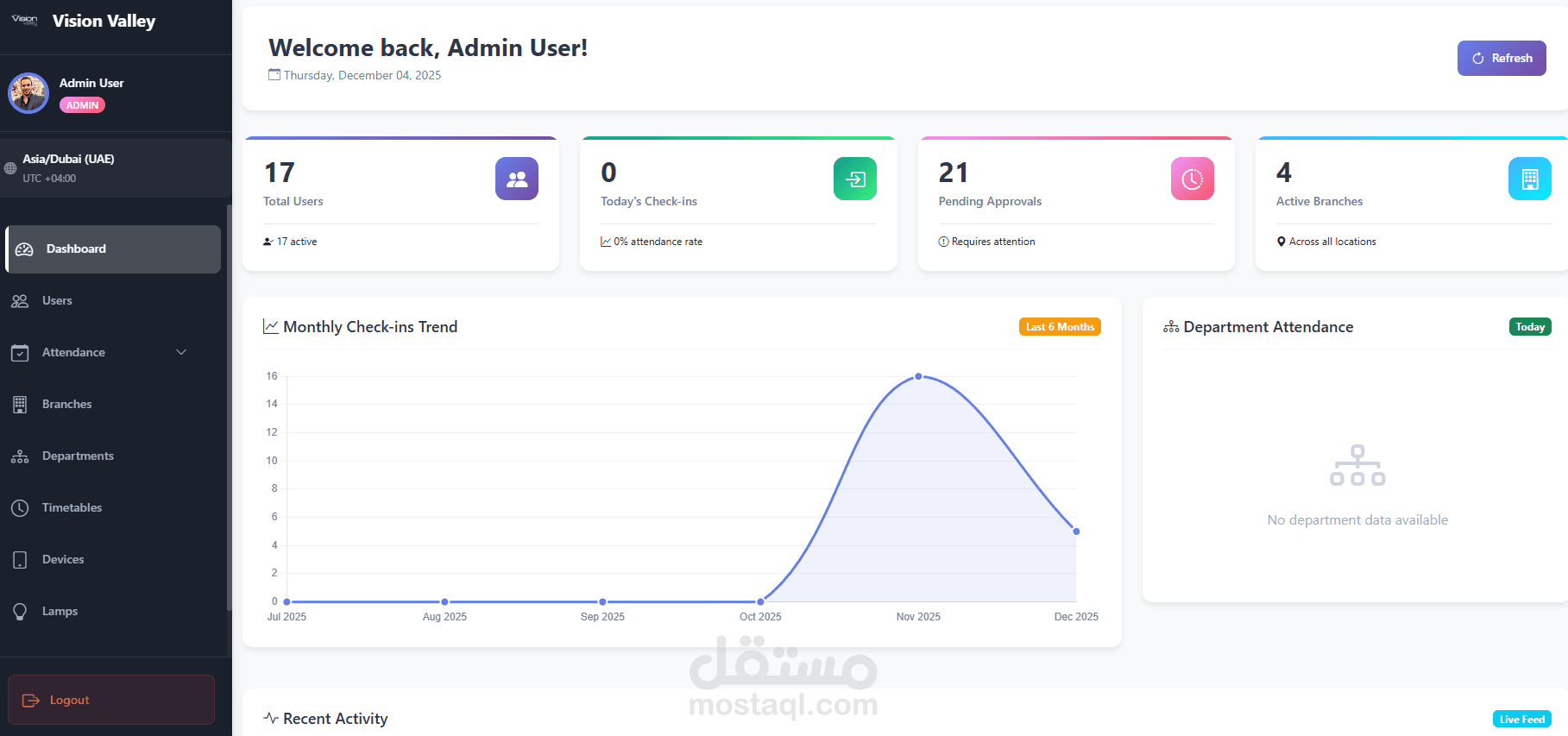
Task: Click the Live Feed badge
Action: 1522,719
